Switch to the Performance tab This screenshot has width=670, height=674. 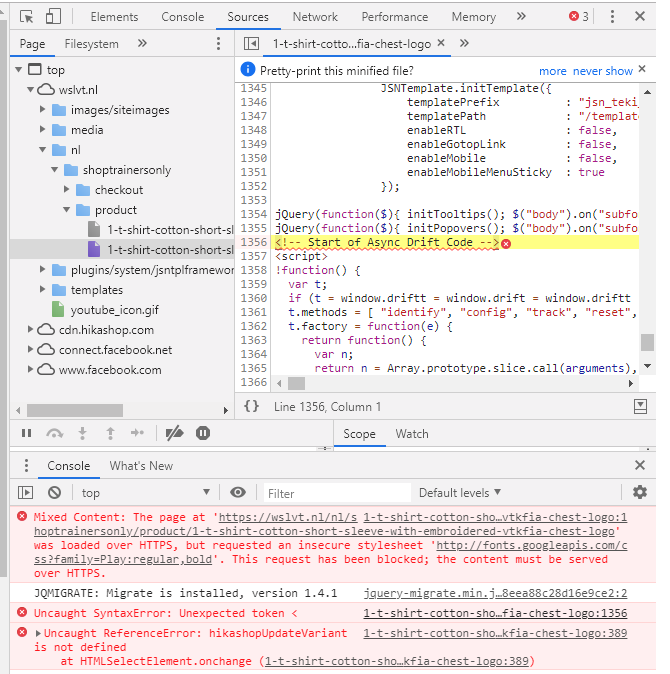(x=395, y=17)
